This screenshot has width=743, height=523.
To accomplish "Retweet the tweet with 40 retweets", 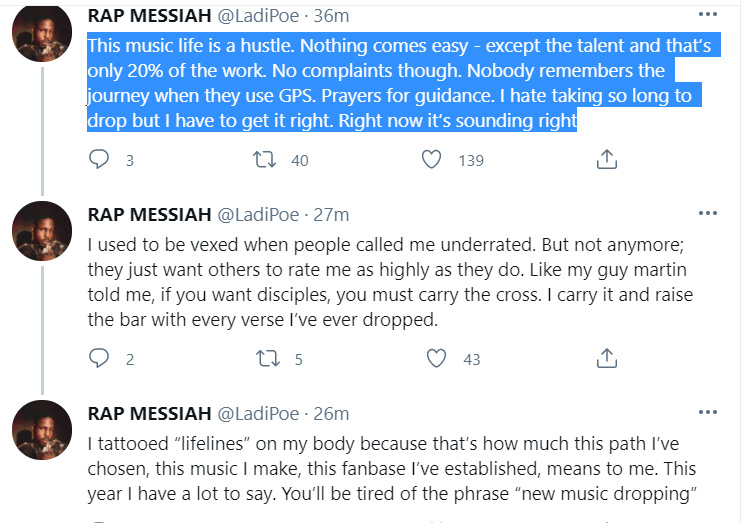I will 267,159.
